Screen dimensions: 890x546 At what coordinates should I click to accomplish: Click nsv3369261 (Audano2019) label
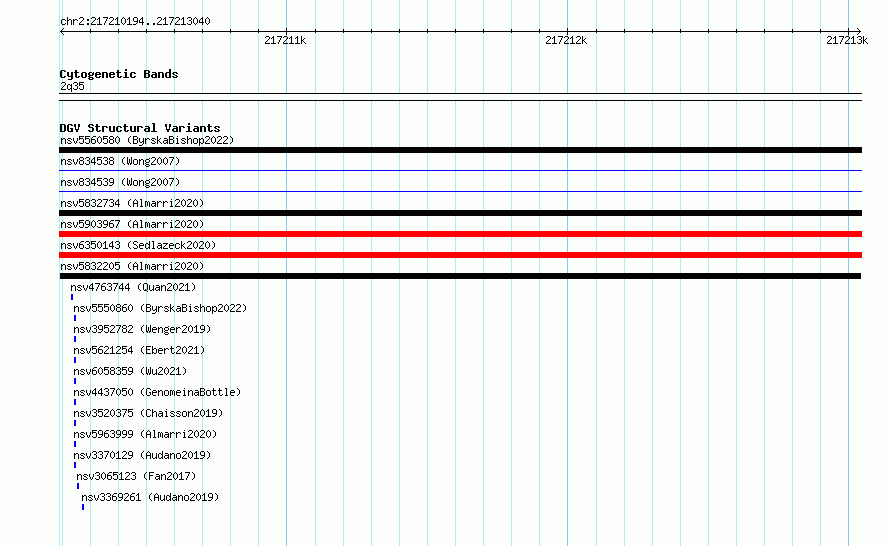point(150,497)
